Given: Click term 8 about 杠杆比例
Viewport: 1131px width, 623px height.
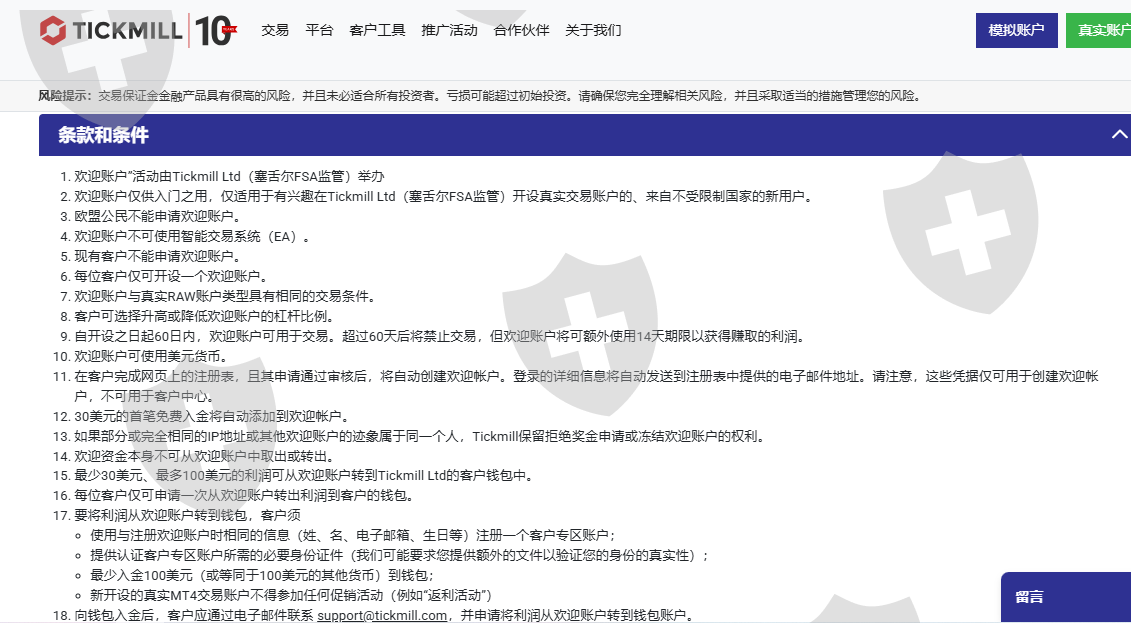Looking at the screenshot, I should pos(205,317).
